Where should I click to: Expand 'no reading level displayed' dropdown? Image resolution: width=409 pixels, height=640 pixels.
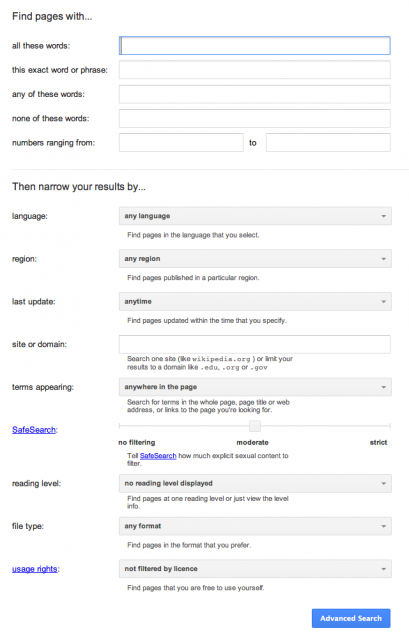[x=255, y=483]
